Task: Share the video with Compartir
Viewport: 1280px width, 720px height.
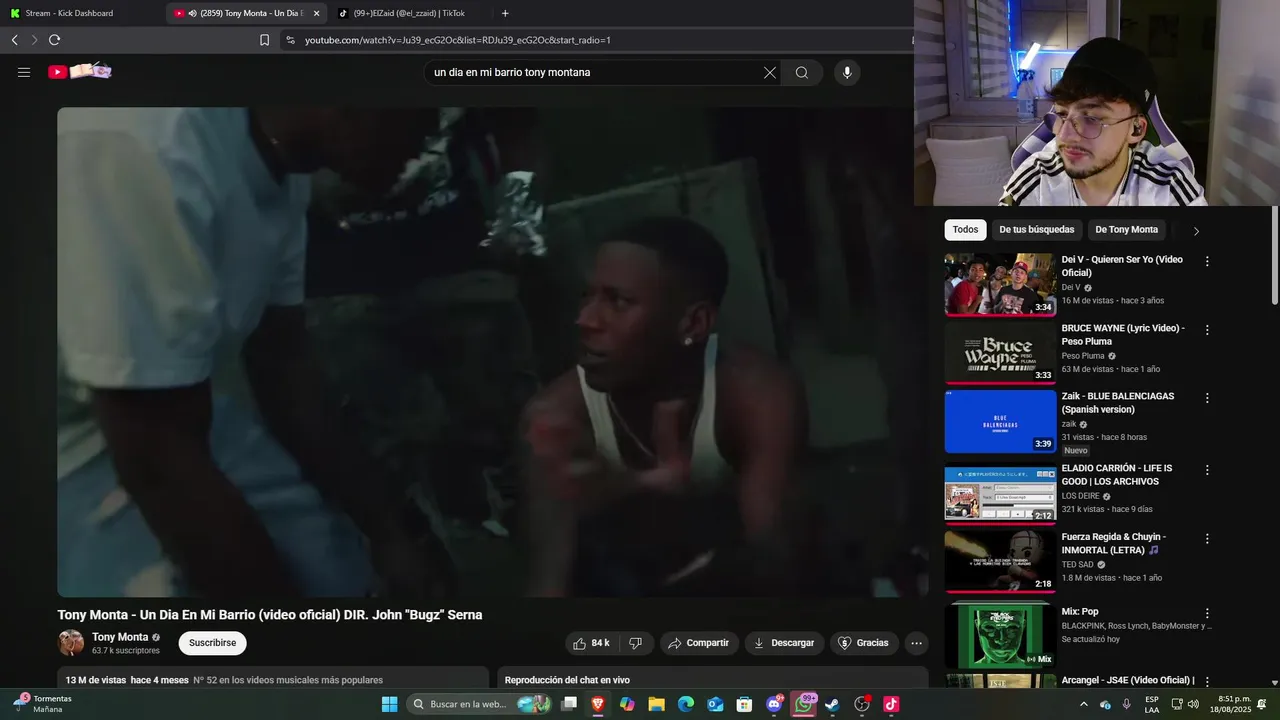Action: (698, 643)
